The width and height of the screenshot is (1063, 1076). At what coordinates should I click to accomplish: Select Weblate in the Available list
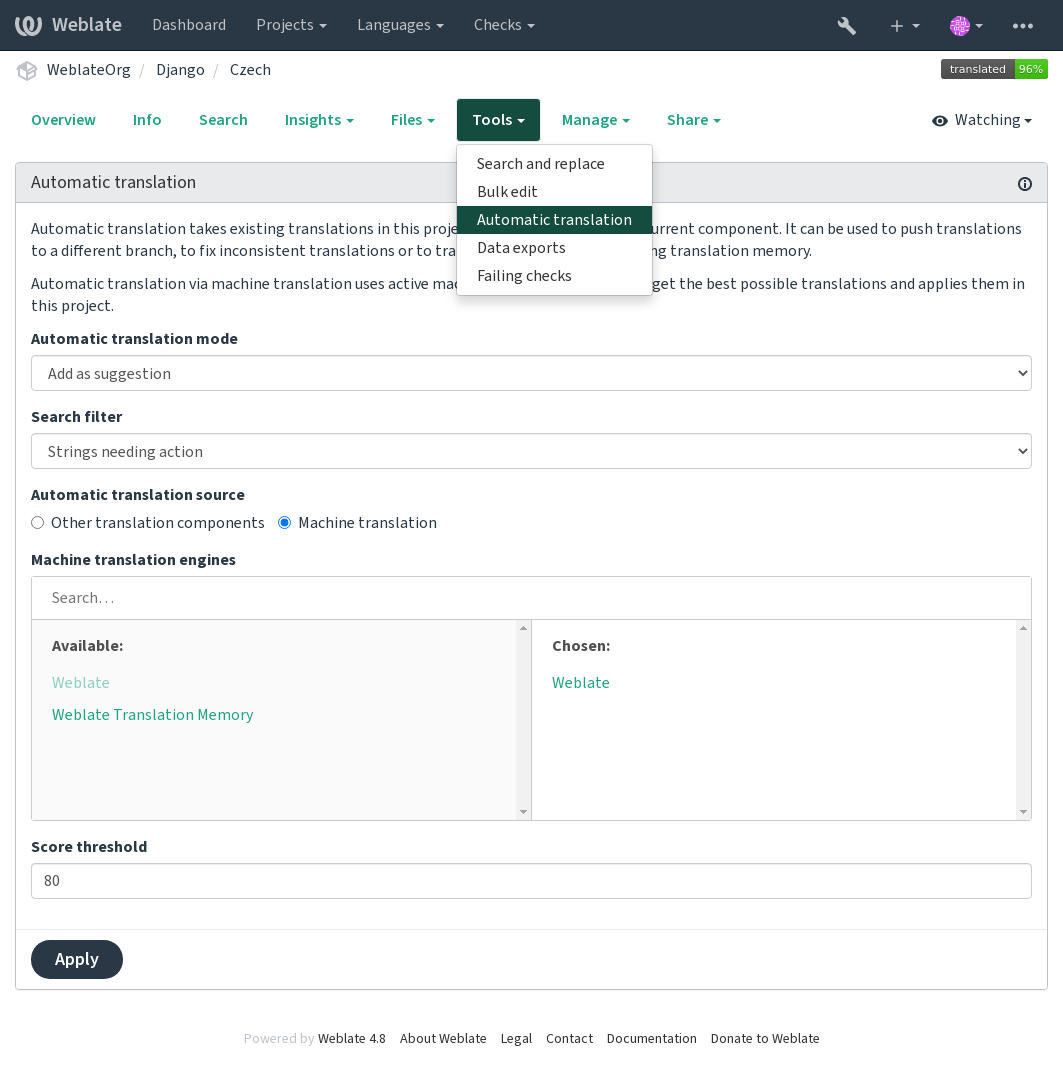(x=81, y=683)
